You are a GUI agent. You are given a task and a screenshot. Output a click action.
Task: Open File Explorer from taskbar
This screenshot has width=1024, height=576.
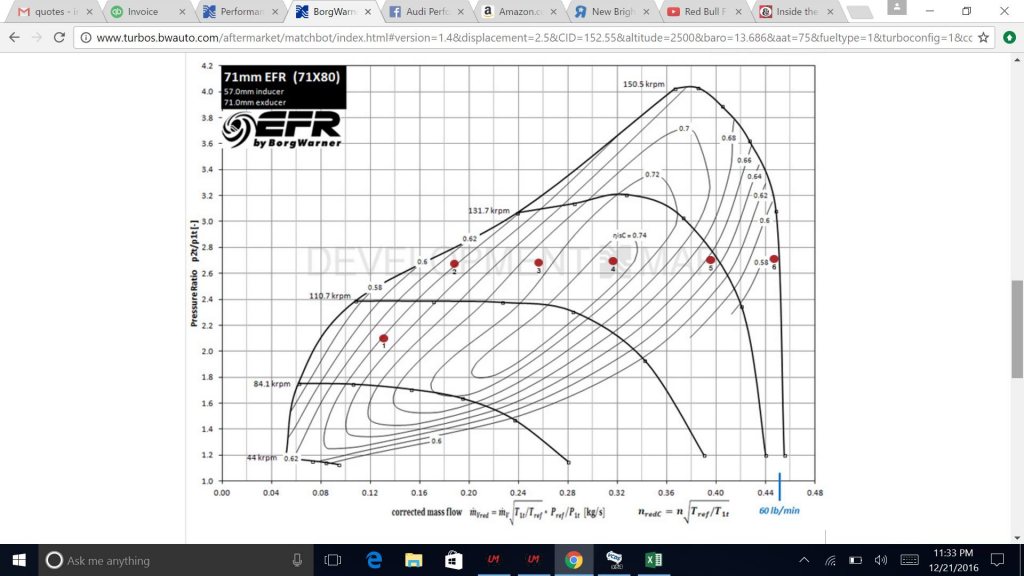pyautogui.click(x=413, y=560)
